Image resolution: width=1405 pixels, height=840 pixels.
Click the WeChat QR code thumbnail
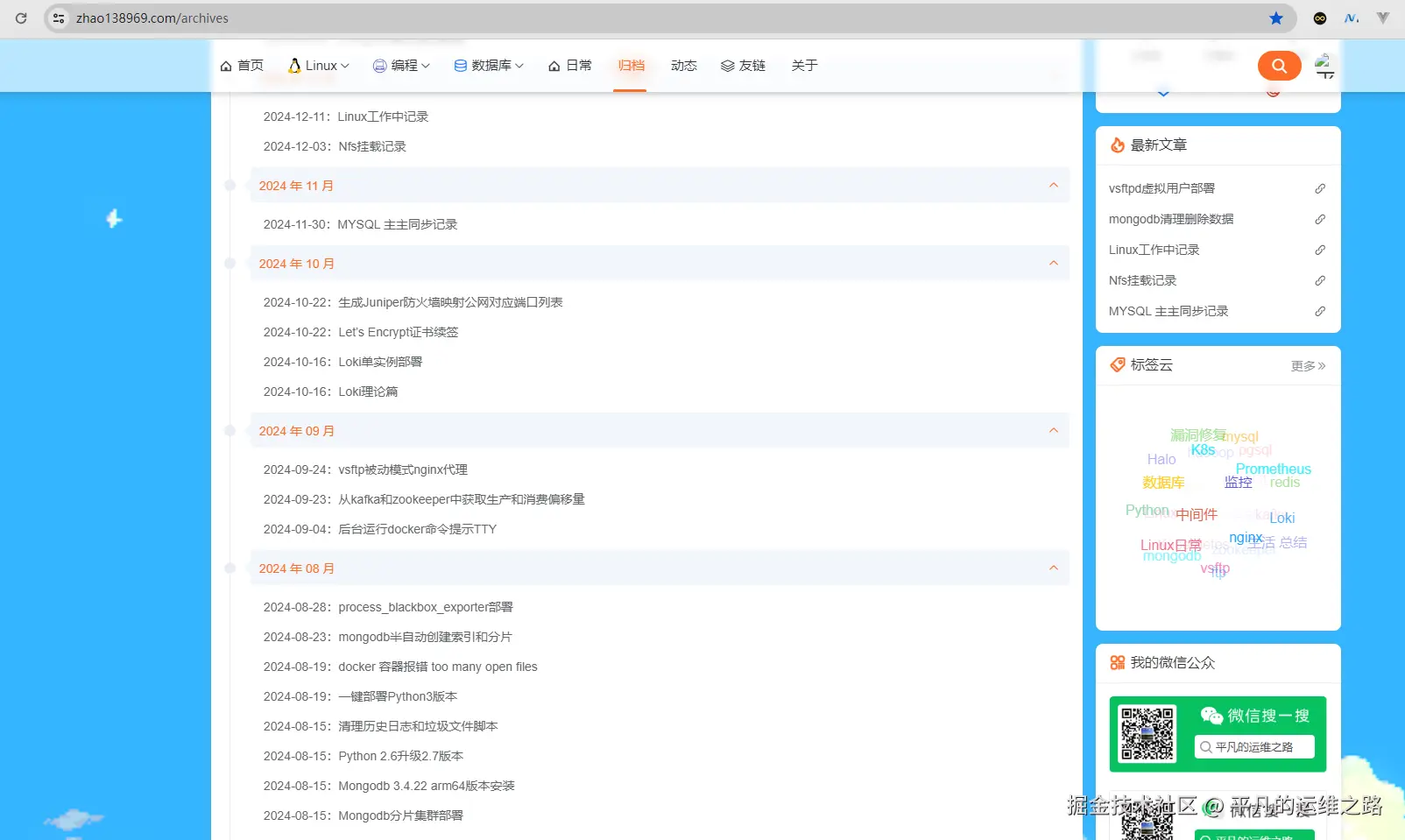click(x=1147, y=734)
